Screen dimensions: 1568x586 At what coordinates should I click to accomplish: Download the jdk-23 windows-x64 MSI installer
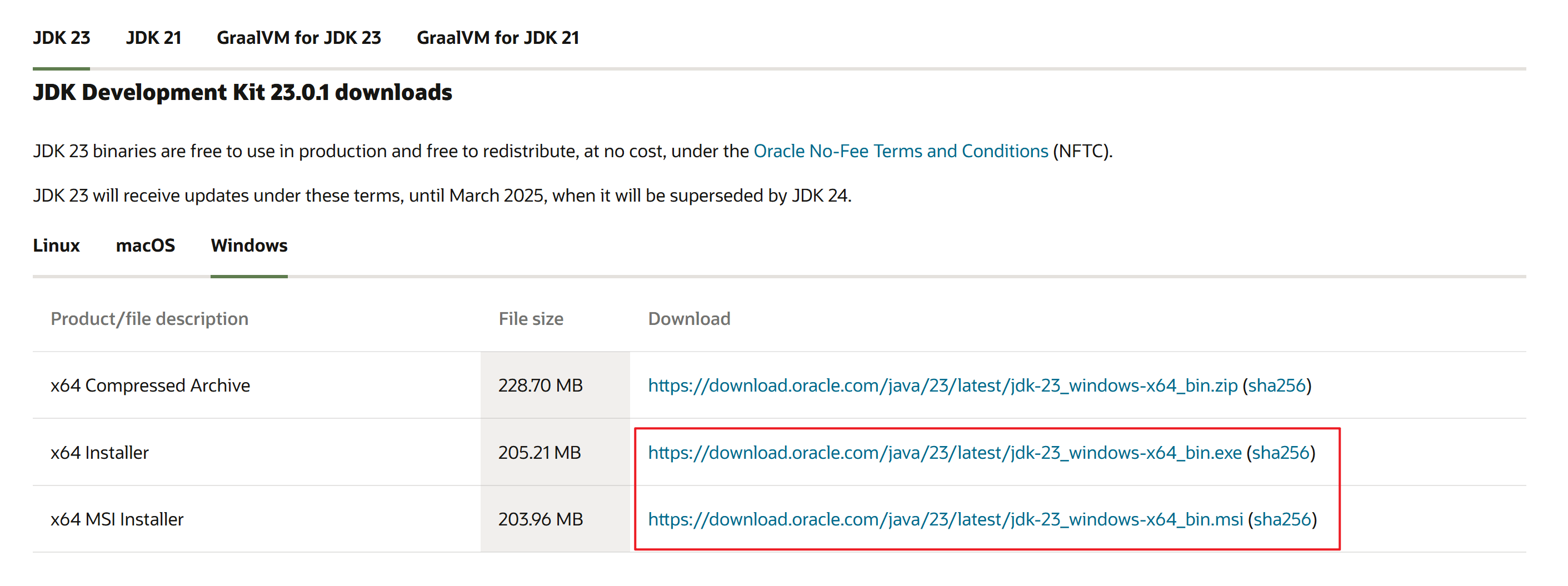tap(945, 519)
